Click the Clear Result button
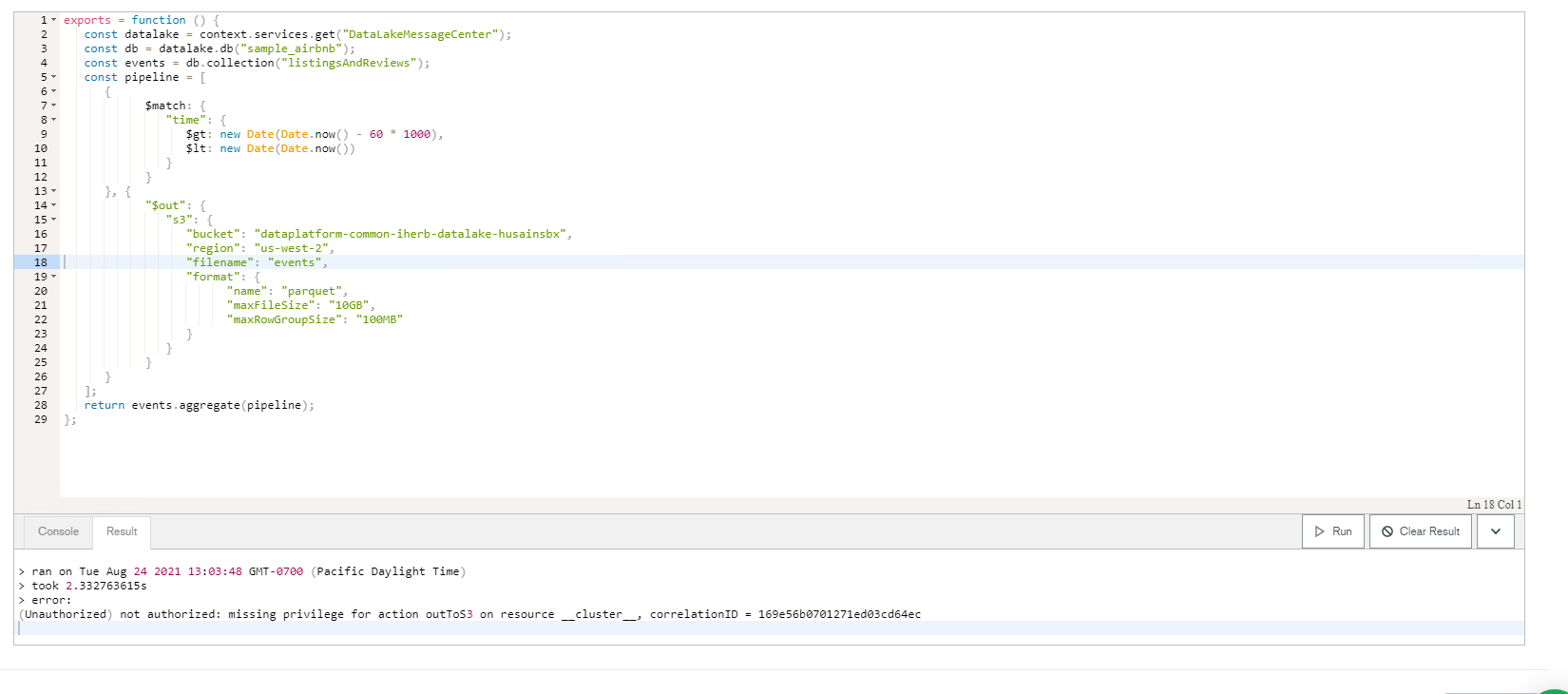 click(1420, 531)
